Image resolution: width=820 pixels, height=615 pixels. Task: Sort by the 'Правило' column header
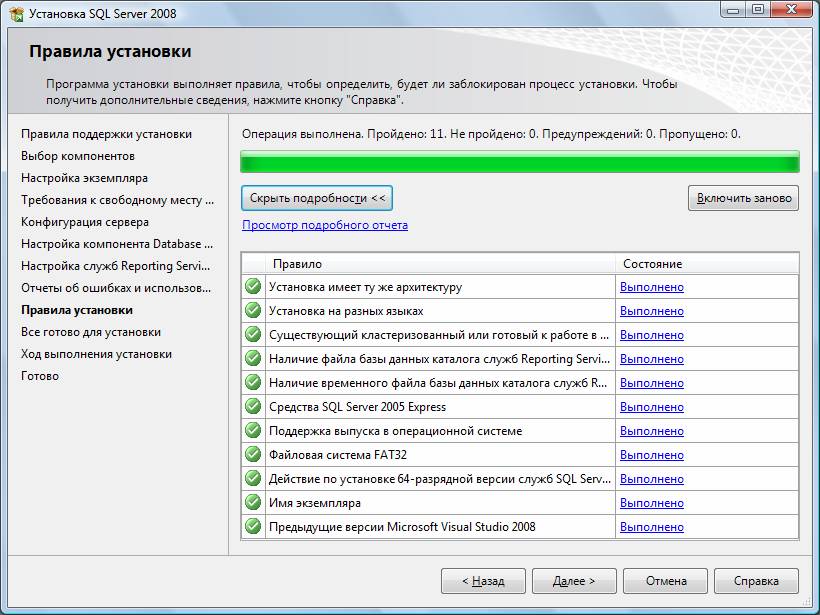[x=440, y=264]
